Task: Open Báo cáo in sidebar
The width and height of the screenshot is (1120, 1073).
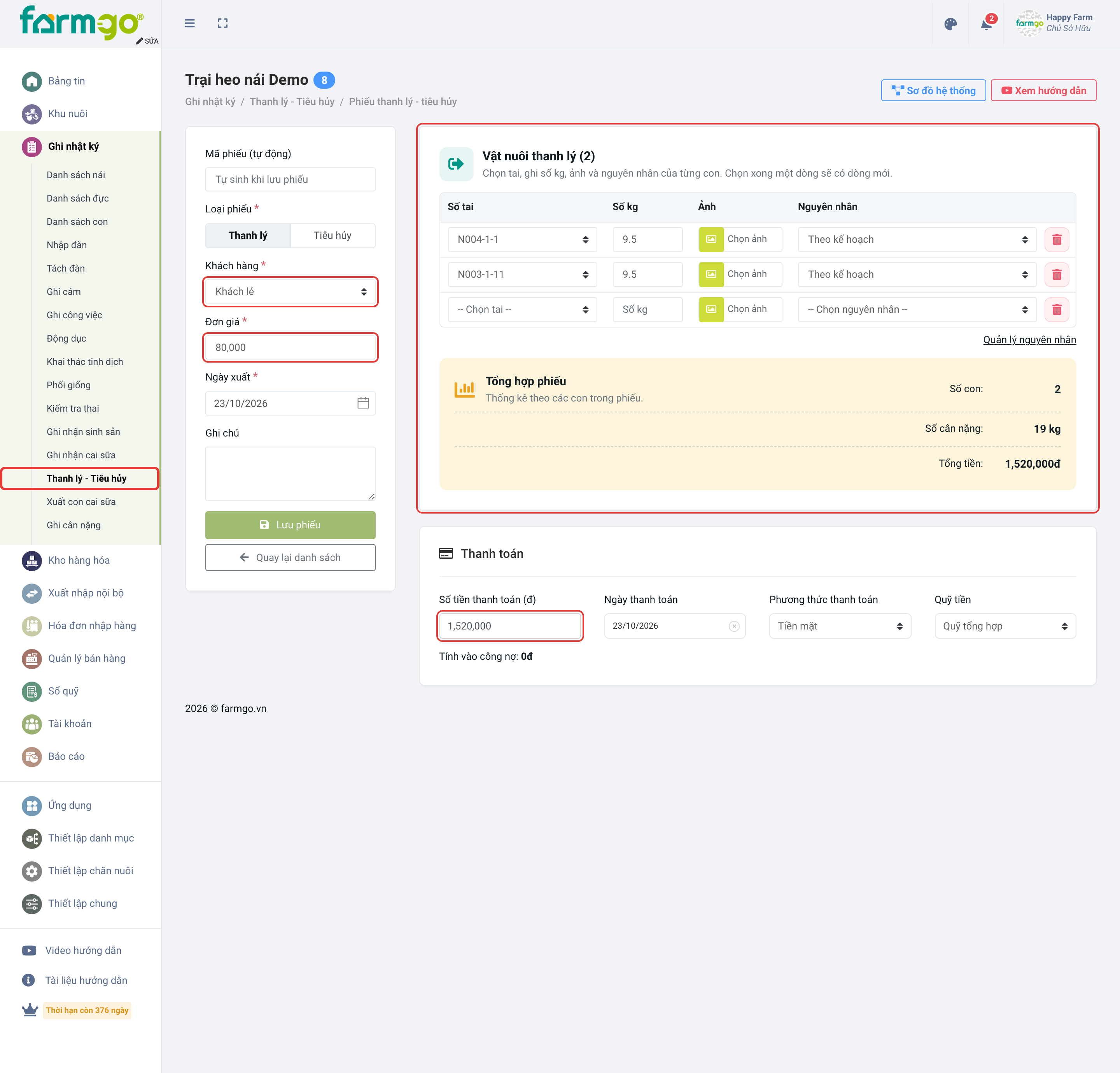Action: click(x=66, y=756)
